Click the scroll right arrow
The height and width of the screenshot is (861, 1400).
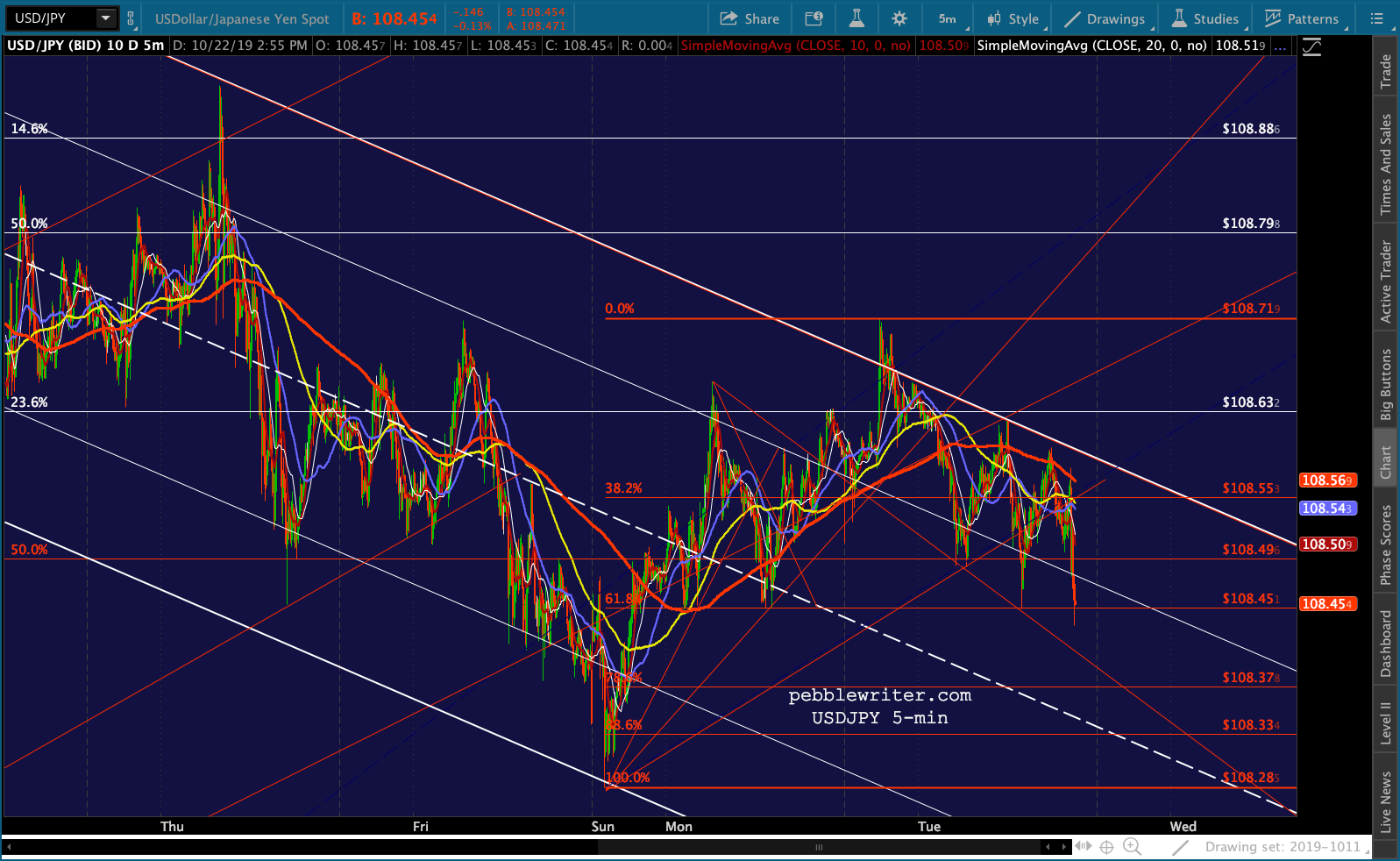(1064, 847)
